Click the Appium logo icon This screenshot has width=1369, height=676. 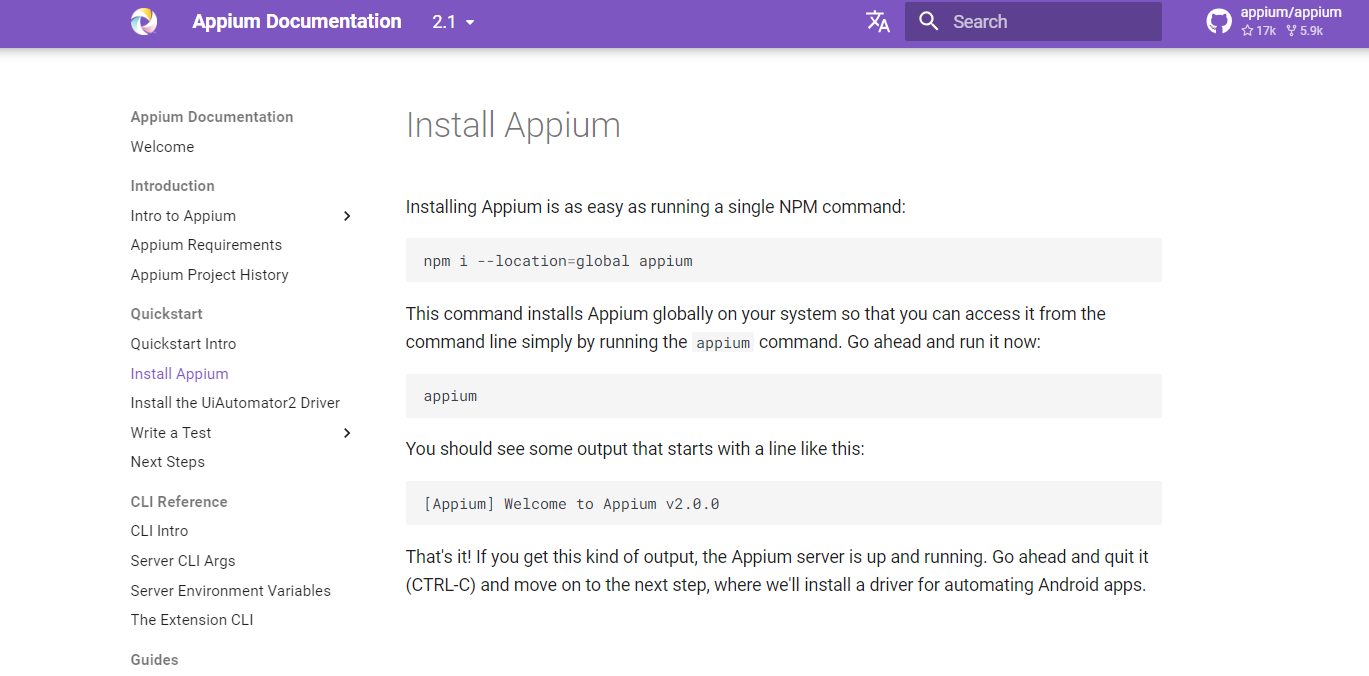coord(144,21)
